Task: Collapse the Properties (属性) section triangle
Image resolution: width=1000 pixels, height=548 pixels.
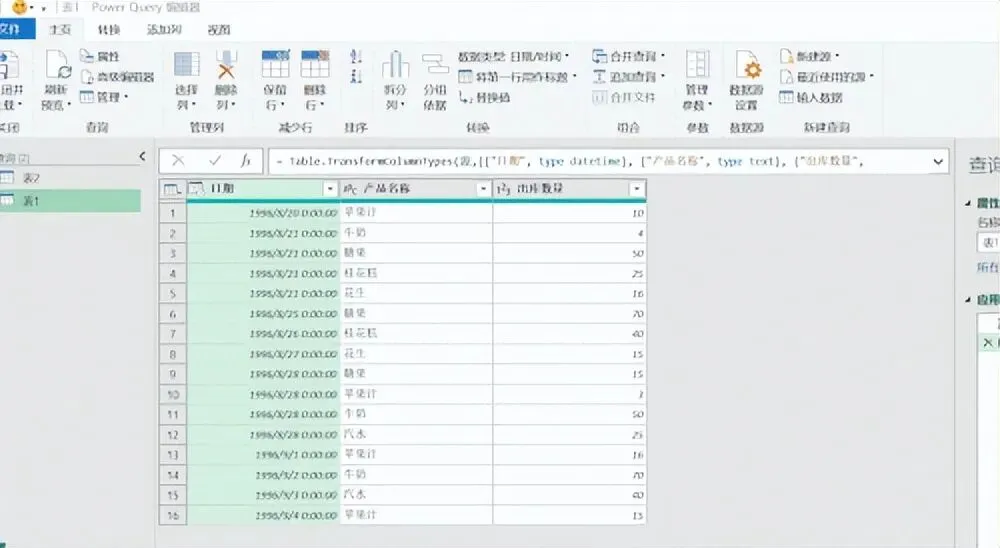Action: pos(968,204)
